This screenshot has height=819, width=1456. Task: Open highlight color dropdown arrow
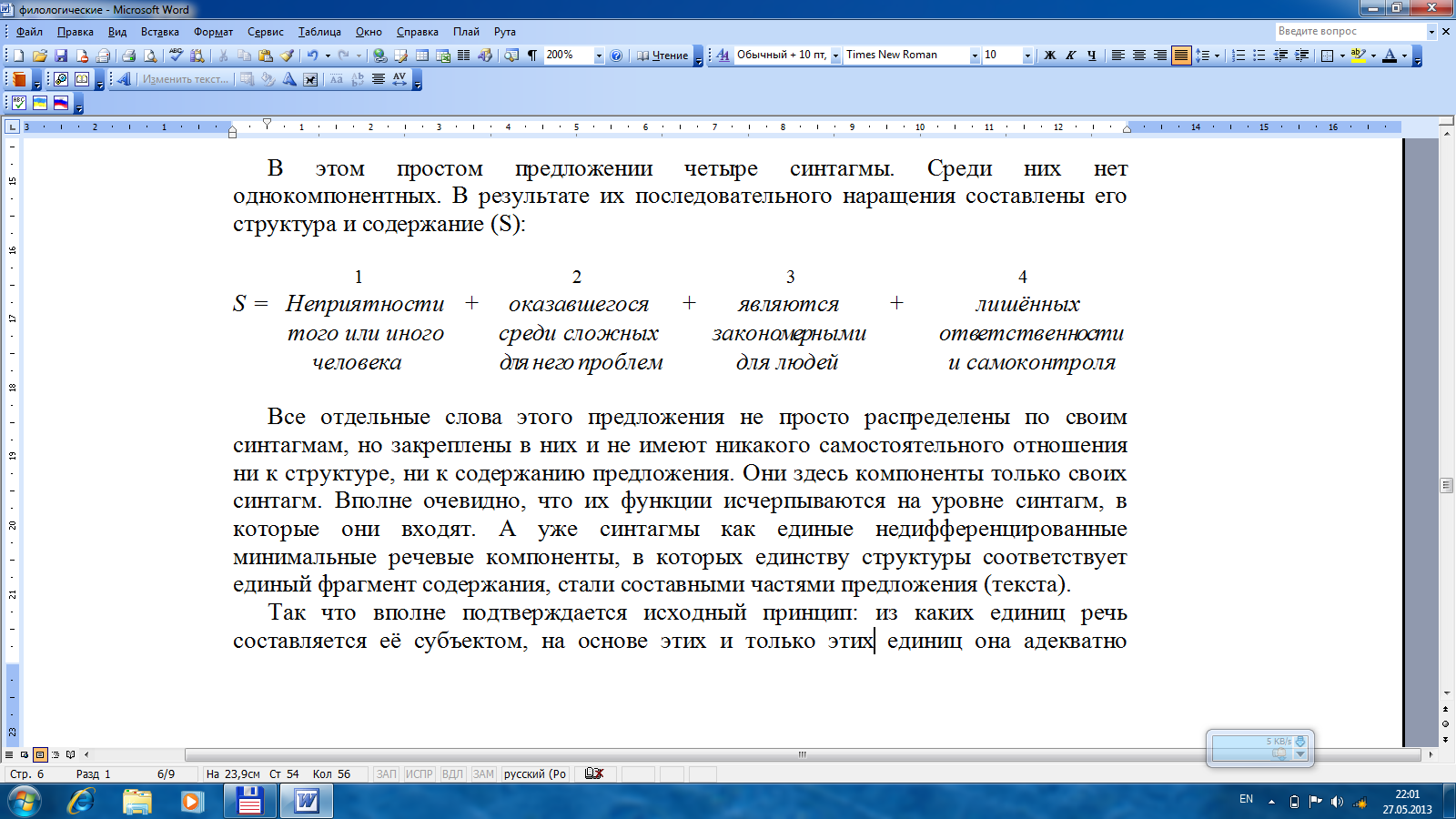(x=1373, y=56)
